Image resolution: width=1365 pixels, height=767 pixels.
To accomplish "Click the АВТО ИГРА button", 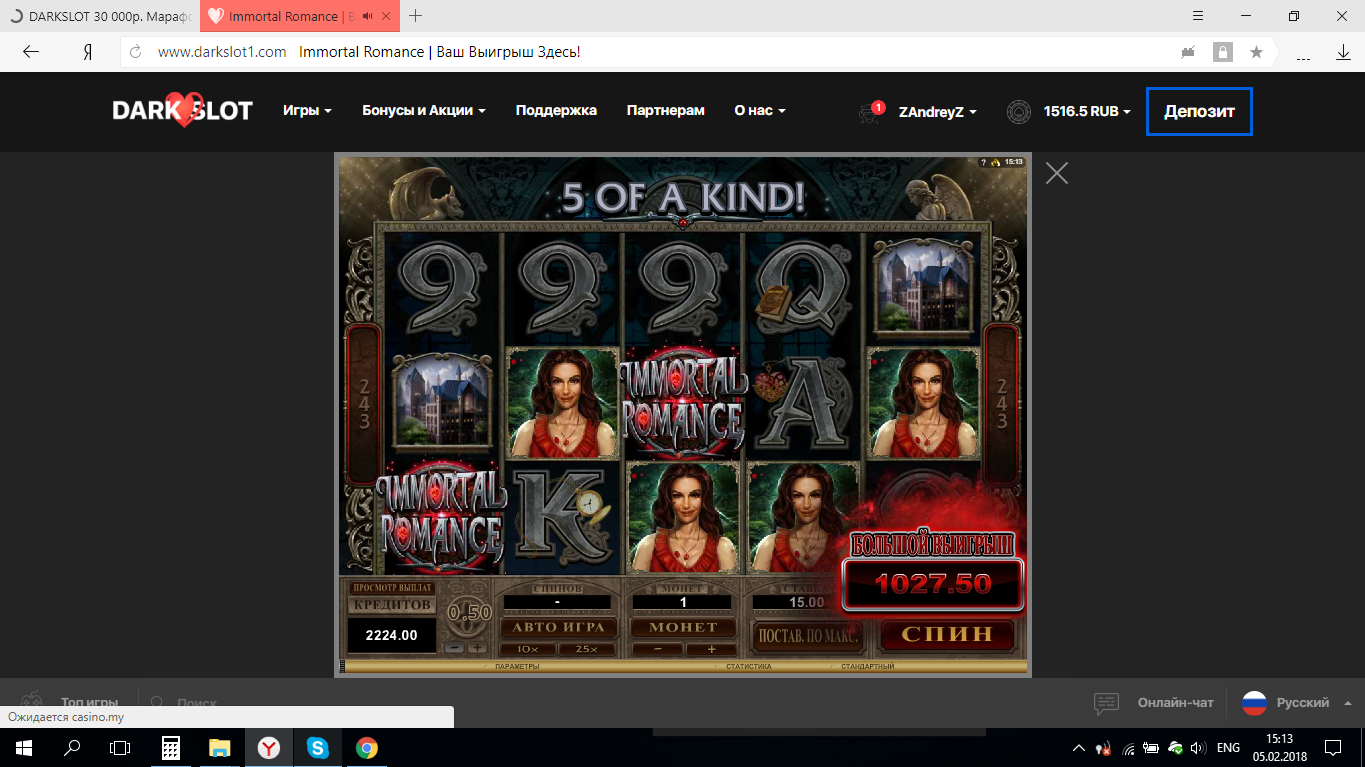I will click(559, 627).
